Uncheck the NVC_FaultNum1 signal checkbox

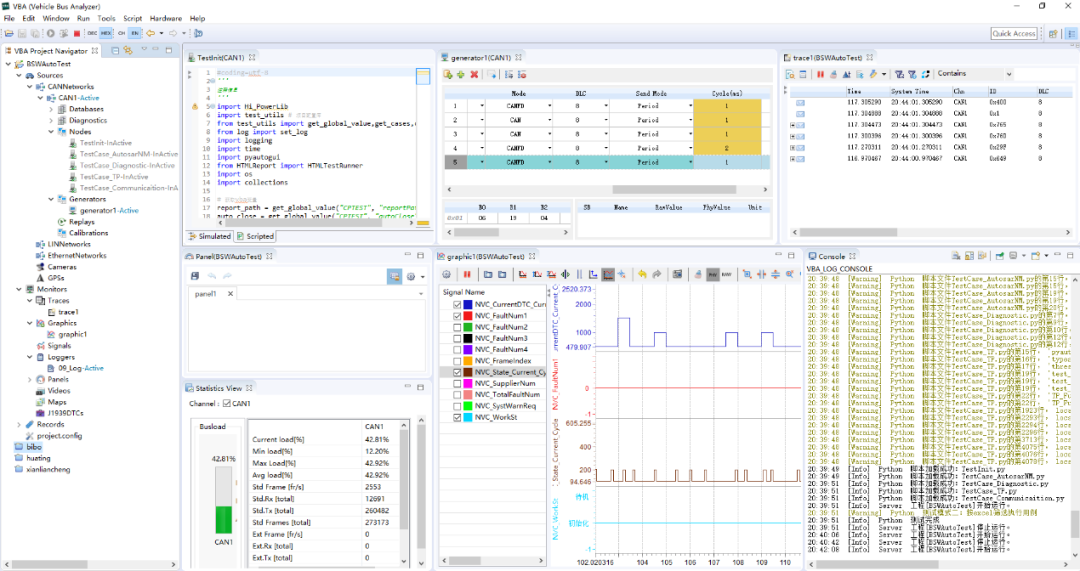[x=457, y=315]
